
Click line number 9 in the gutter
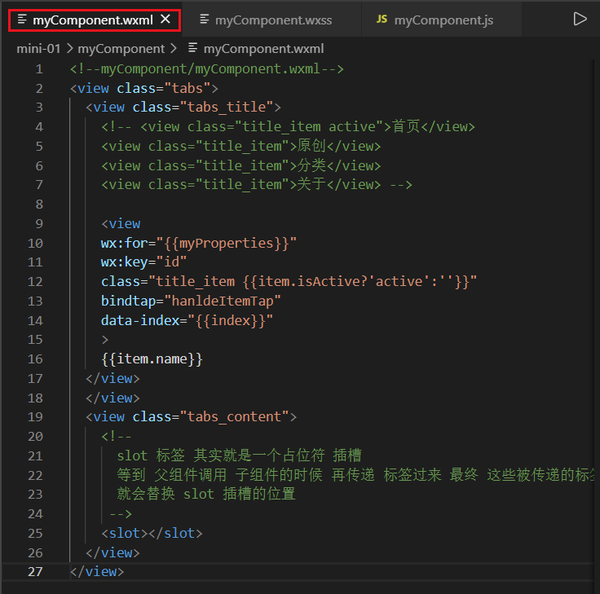(x=39, y=224)
